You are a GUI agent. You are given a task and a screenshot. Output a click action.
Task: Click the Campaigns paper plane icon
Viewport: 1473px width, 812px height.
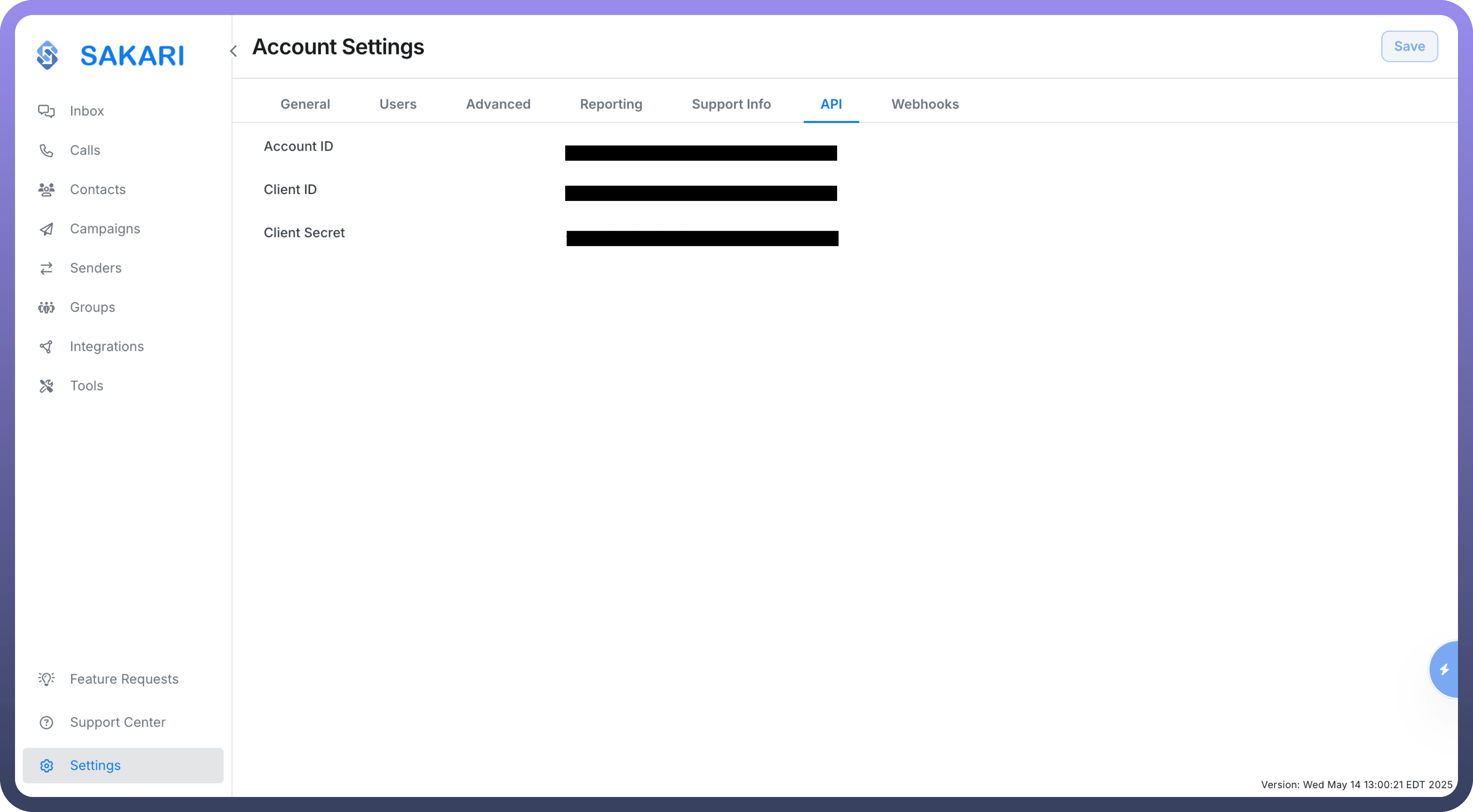click(x=46, y=229)
